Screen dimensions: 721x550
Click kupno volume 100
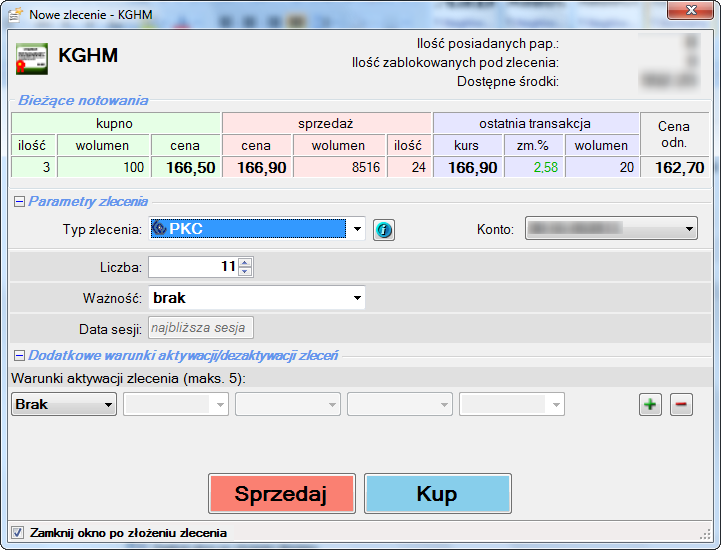(x=103, y=167)
